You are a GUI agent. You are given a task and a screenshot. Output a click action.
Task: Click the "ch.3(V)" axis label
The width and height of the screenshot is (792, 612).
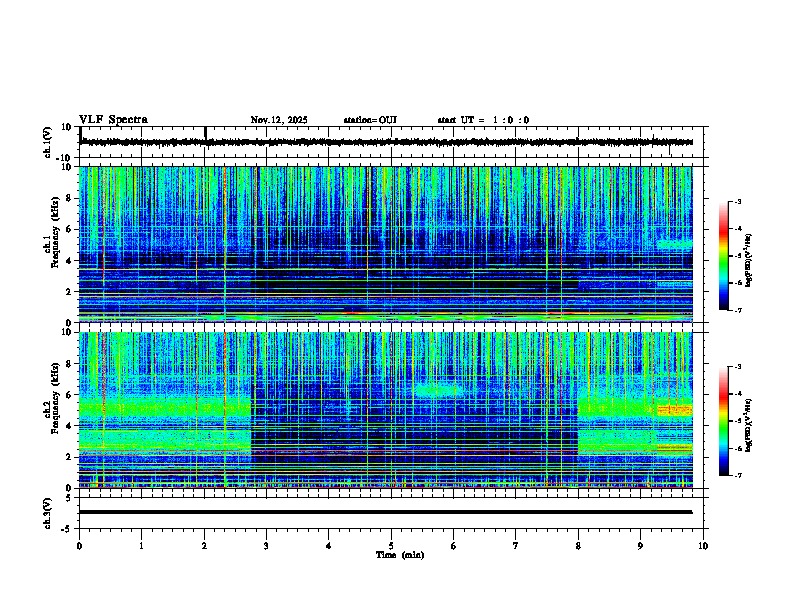tap(48, 513)
